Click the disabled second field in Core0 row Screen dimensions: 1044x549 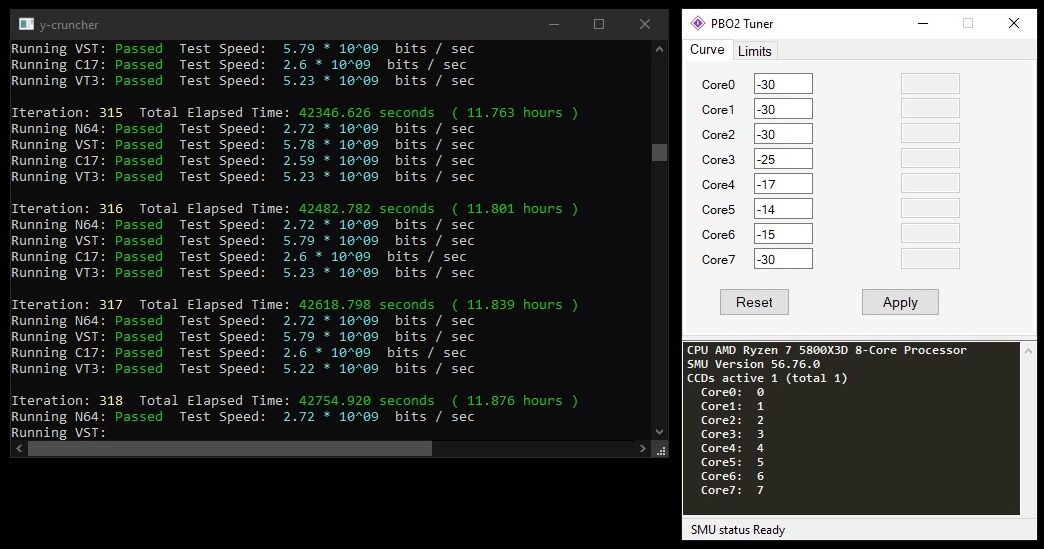[x=930, y=84]
